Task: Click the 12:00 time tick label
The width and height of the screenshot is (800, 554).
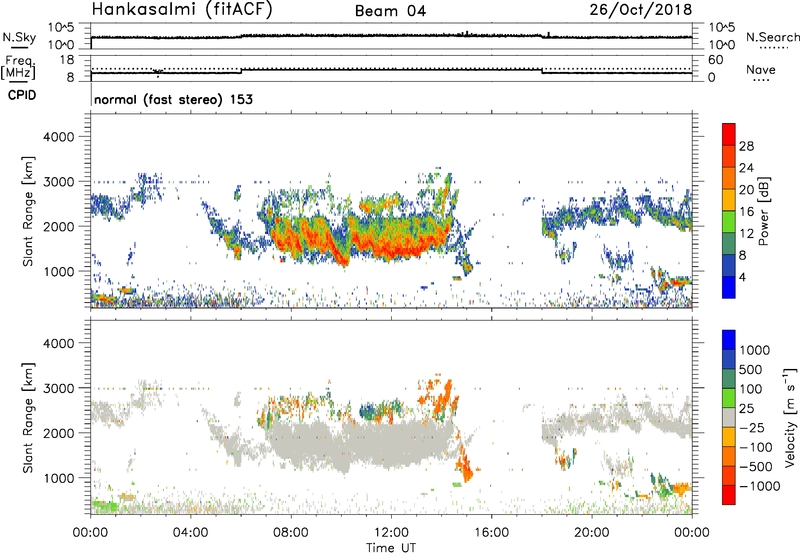Action: click(x=391, y=533)
